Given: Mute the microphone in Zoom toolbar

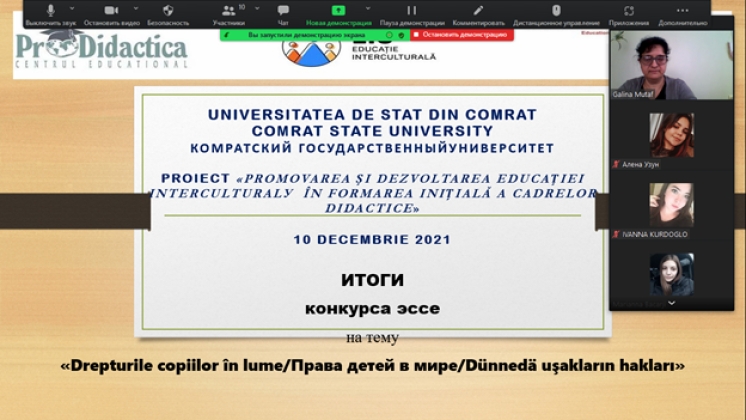Looking at the screenshot, I should tap(50, 11).
